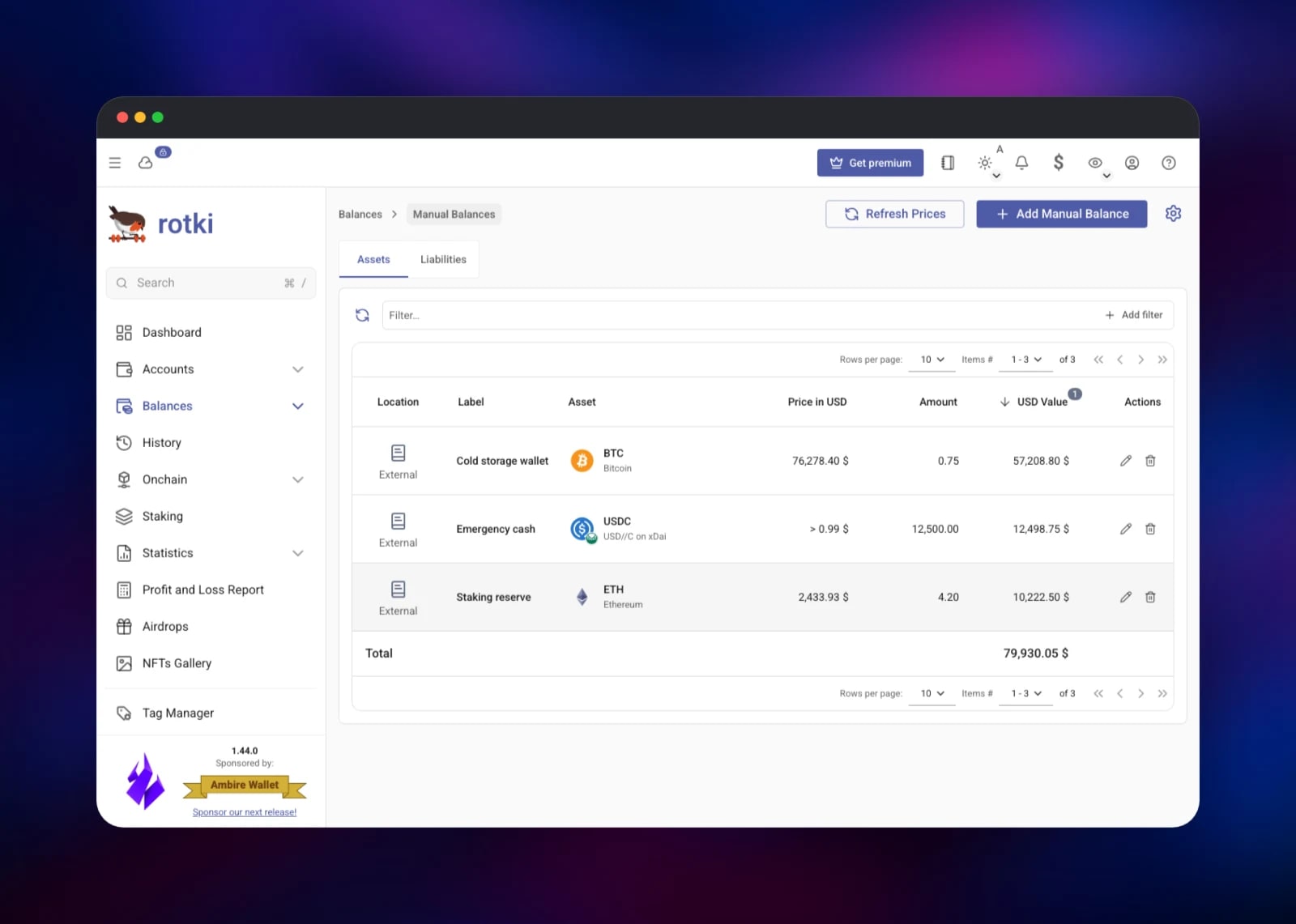Viewport: 1296px width, 924px height.
Task: Open Dashboard in sidebar
Action: click(x=211, y=333)
